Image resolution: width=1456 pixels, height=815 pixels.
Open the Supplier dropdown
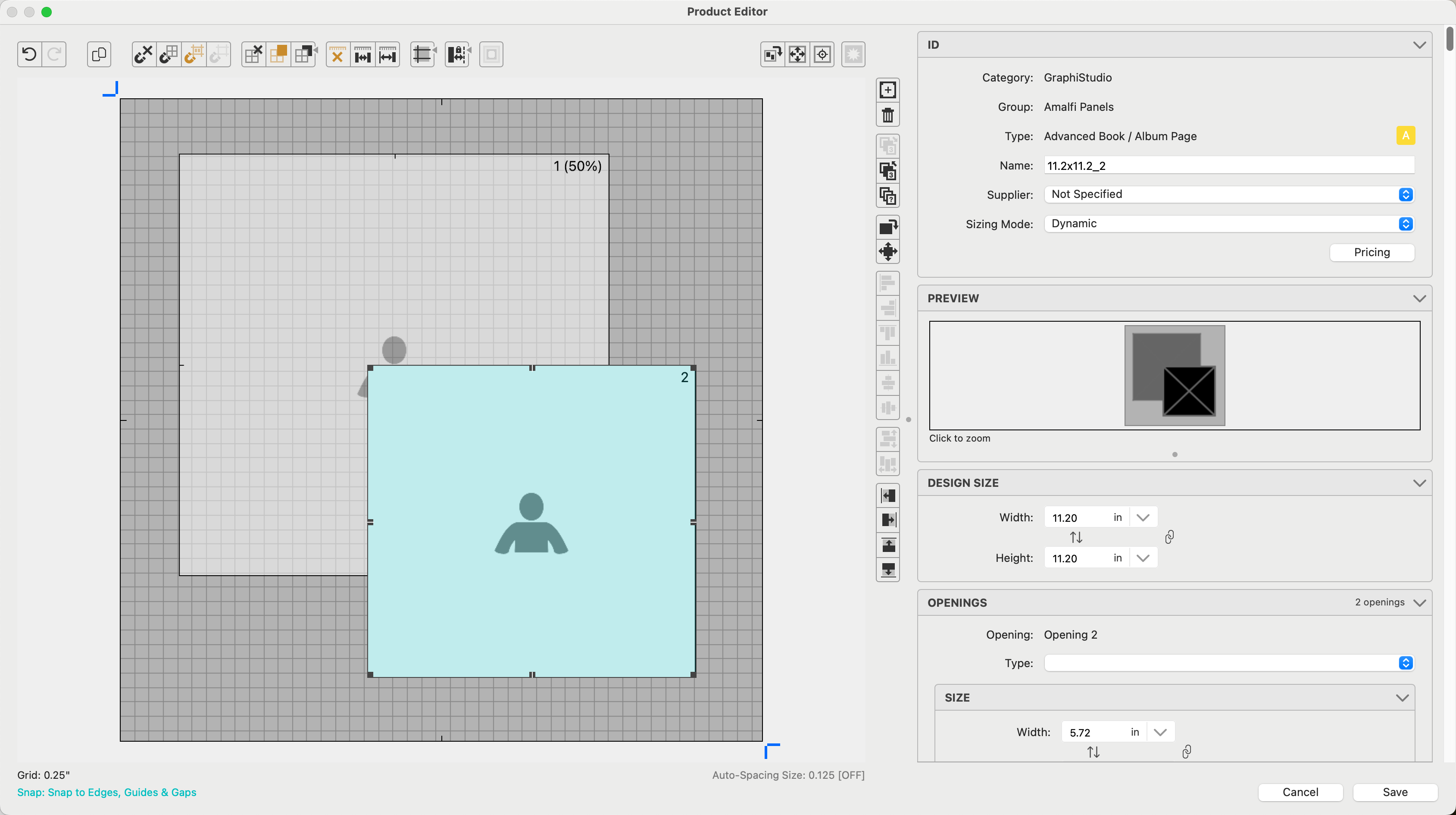1229,194
